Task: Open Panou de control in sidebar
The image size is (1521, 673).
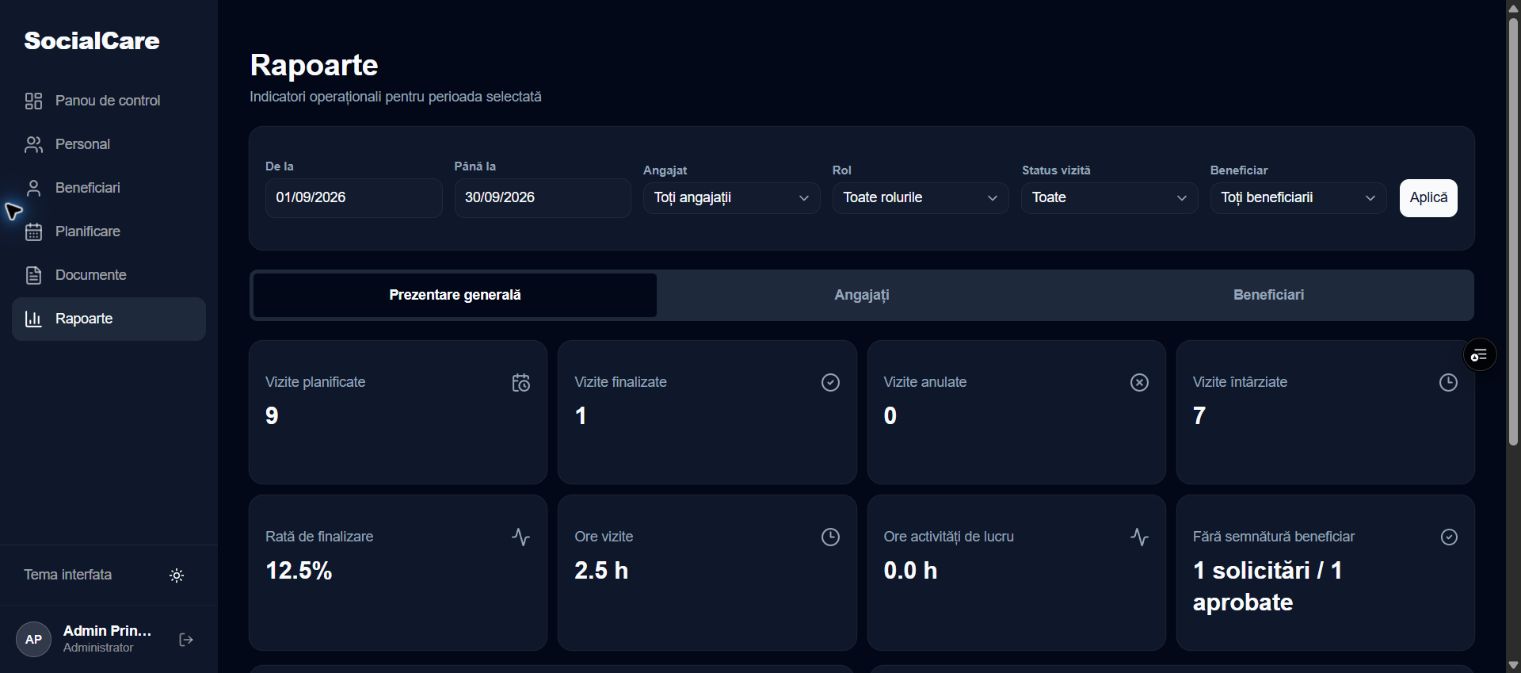Action: tap(109, 101)
